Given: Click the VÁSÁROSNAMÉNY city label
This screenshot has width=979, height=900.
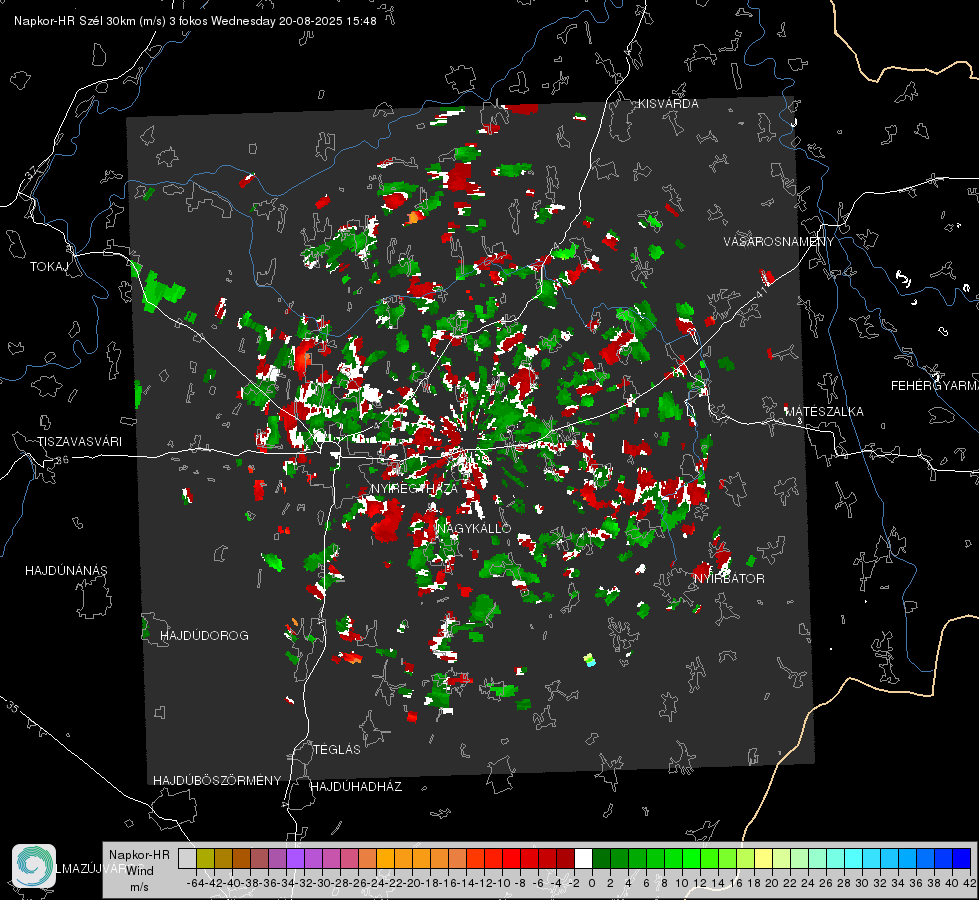Looking at the screenshot, I should coord(779,242).
